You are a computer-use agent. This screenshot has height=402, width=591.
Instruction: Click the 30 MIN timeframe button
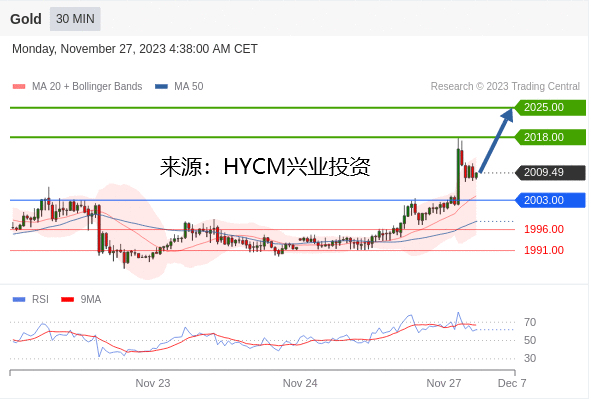tap(75, 18)
